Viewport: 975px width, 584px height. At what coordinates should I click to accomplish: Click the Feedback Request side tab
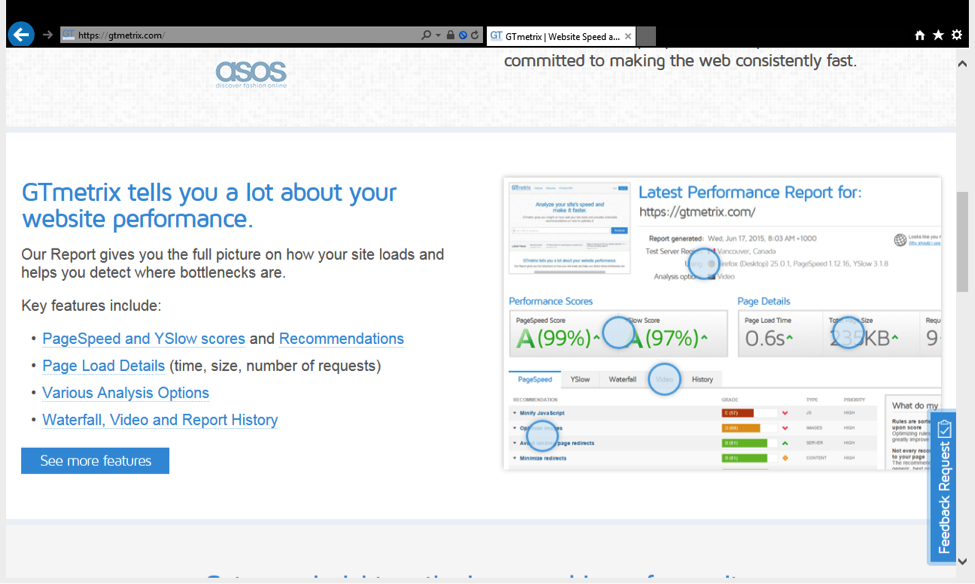pyautogui.click(x=943, y=487)
